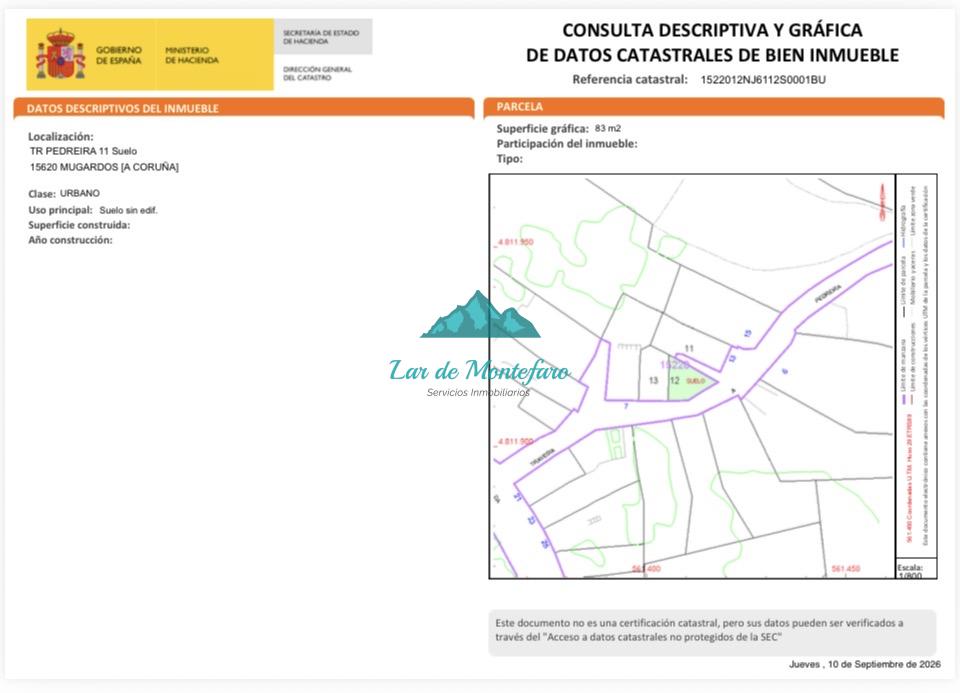Click the TRAVESIA street label on map
The width and height of the screenshot is (960, 693).
tap(542, 457)
